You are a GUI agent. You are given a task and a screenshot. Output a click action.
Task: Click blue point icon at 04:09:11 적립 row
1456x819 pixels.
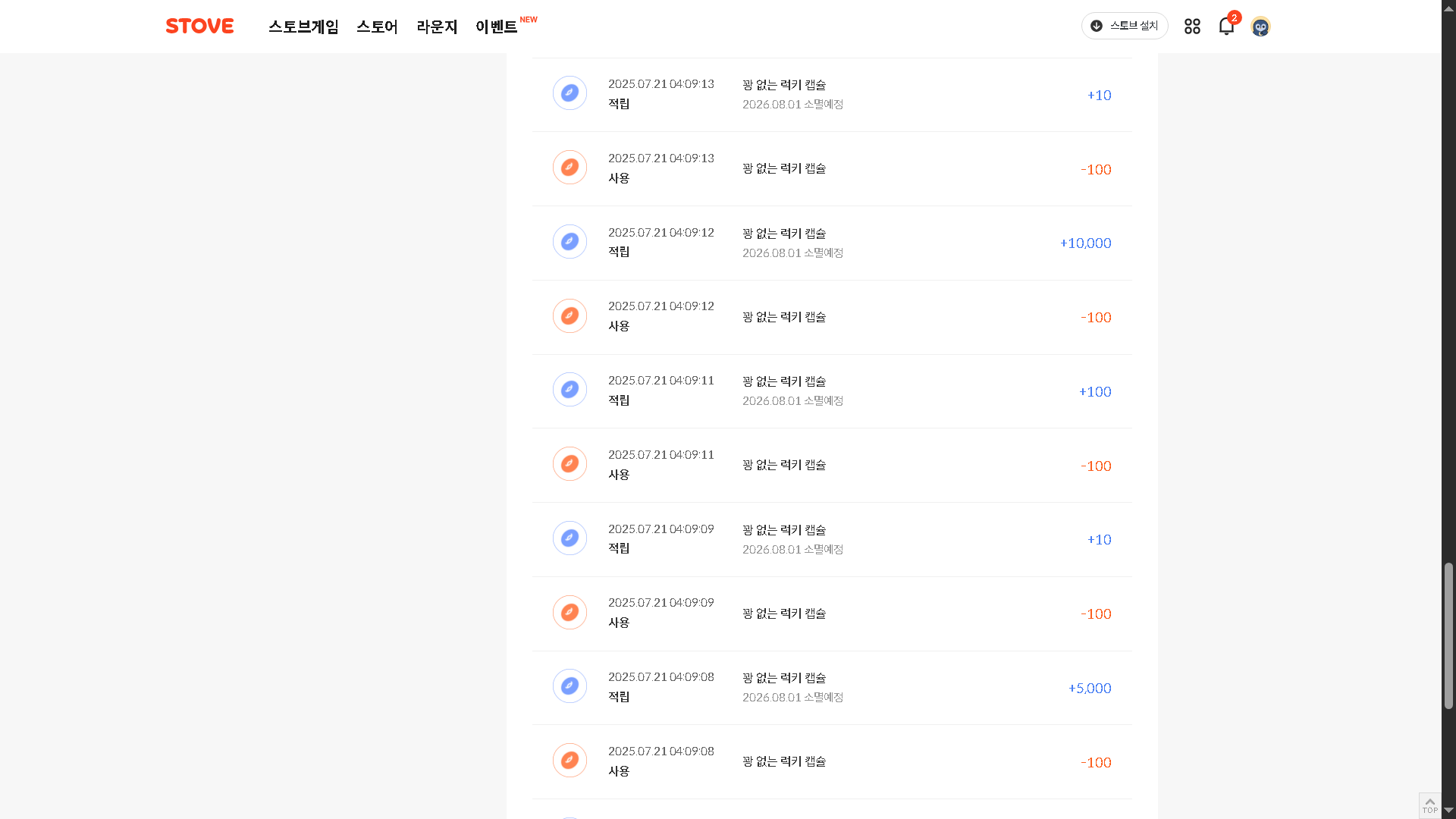tap(570, 390)
